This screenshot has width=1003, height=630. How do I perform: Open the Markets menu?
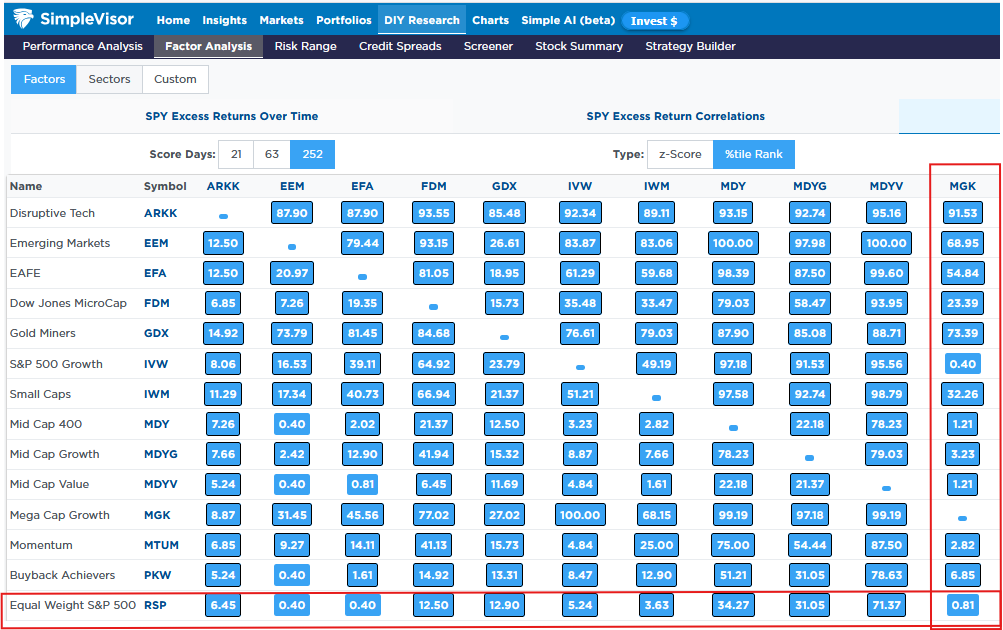pos(281,20)
